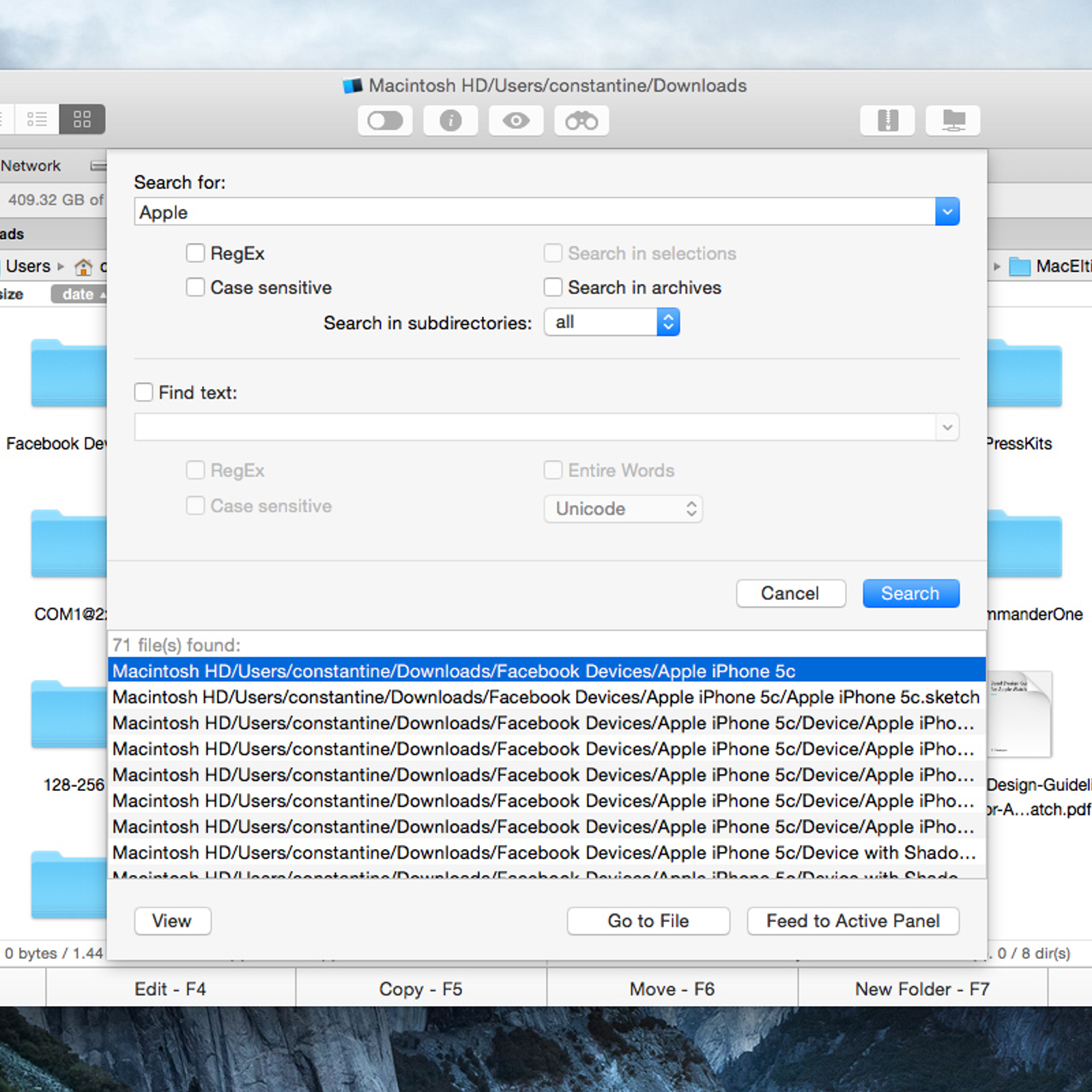Open Search for history dropdown arrow
Viewport: 1092px width, 1092px height.
click(947, 212)
